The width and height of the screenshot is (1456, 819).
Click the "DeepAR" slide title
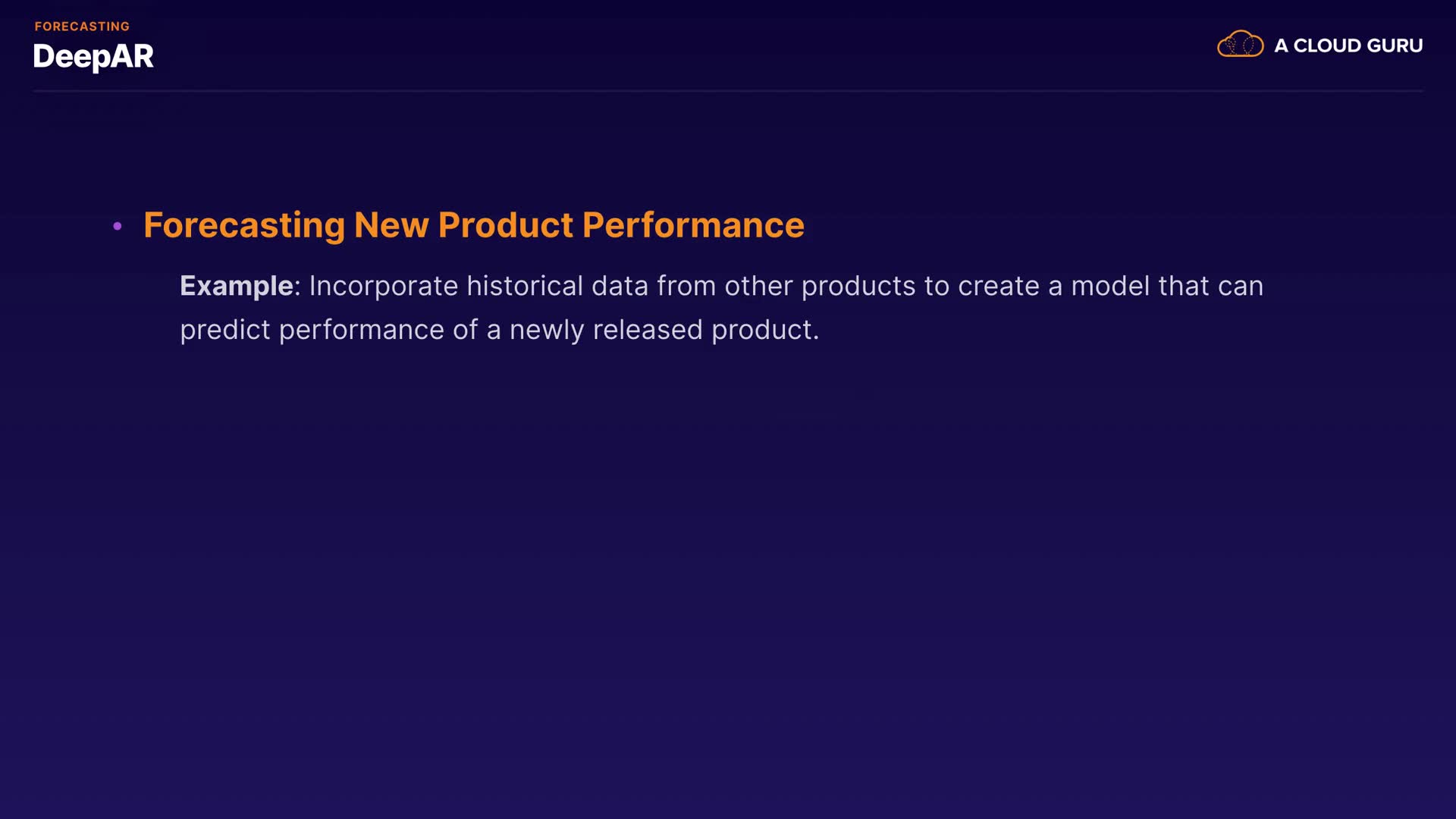point(93,57)
